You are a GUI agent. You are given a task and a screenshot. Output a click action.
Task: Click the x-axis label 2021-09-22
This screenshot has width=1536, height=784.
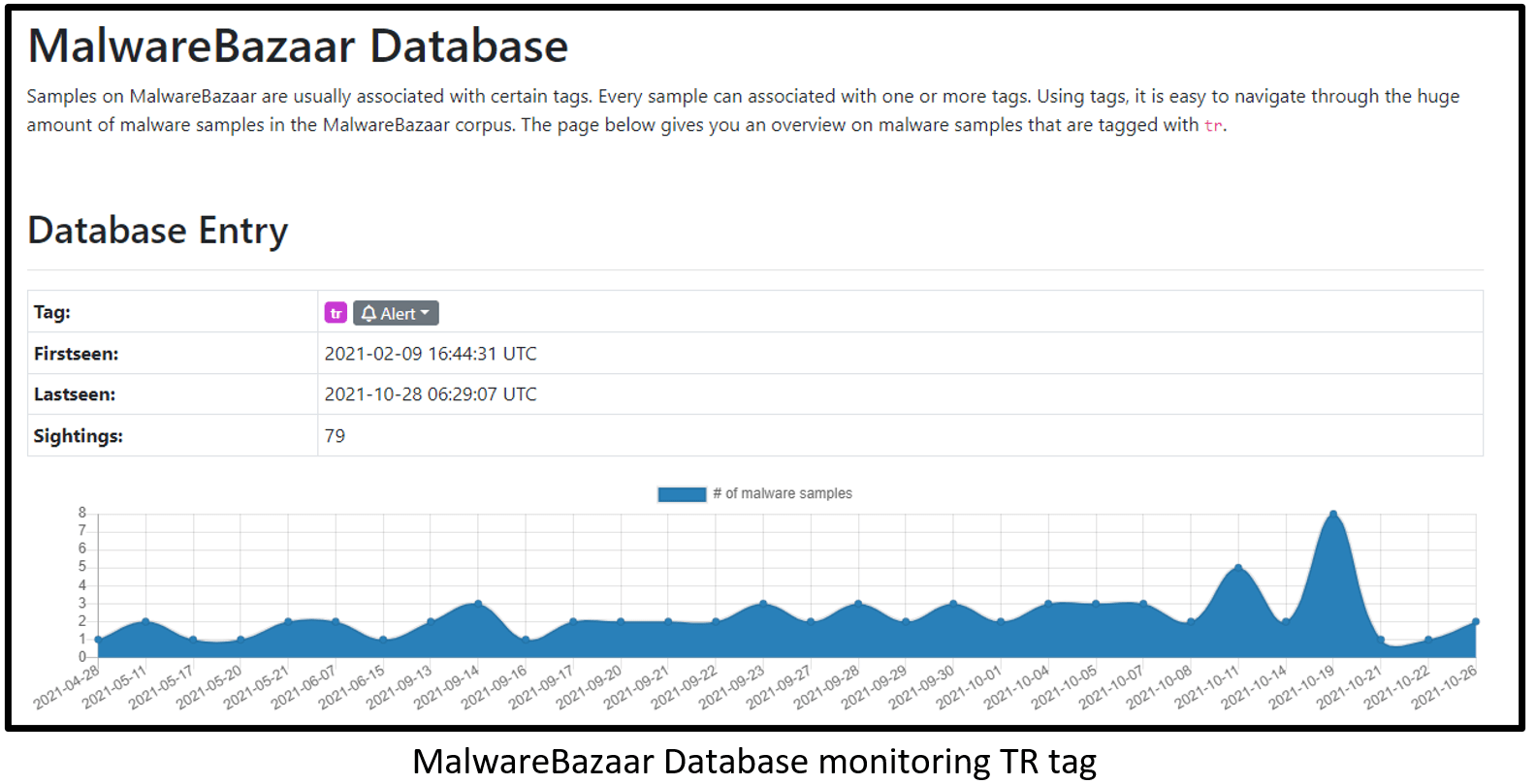685,686
